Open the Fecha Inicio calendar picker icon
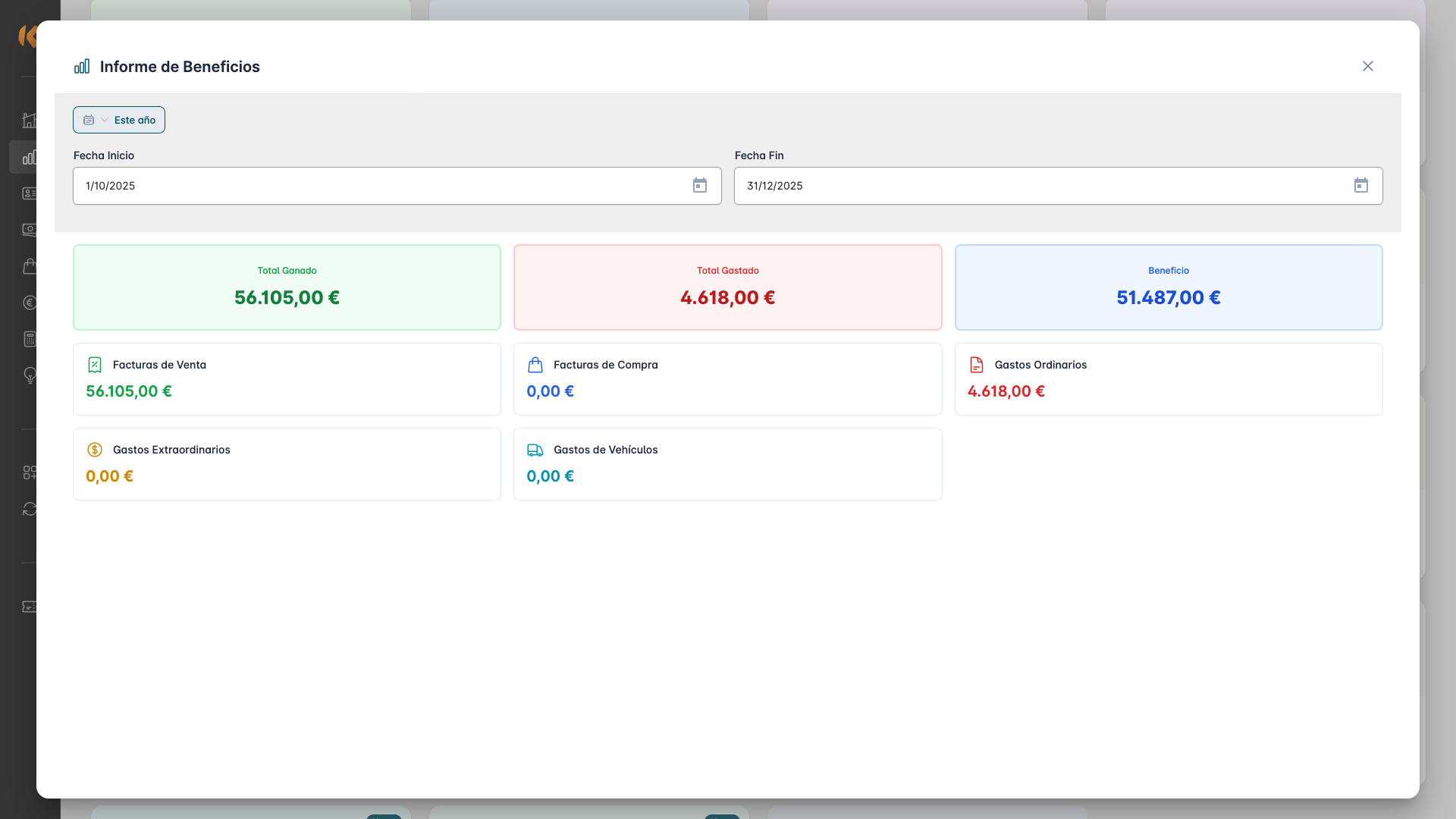Screen dimensions: 1456x819 (699, 186)
